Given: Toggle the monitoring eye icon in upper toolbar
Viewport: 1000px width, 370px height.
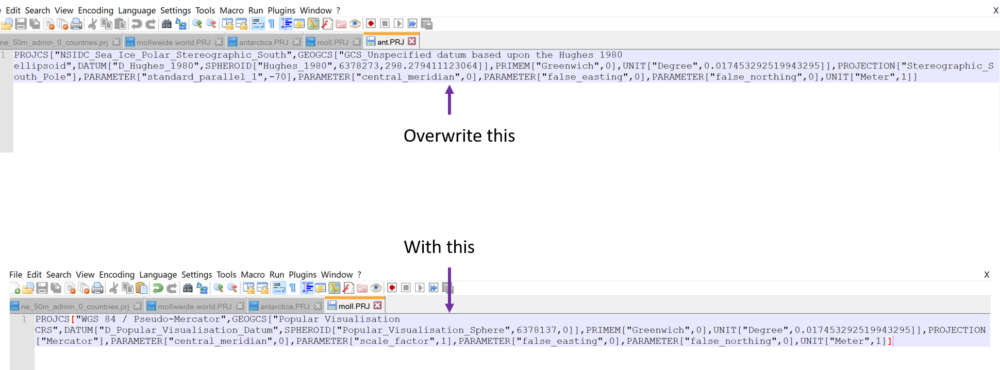Looking at the screenshot, I should pos(355,24).
